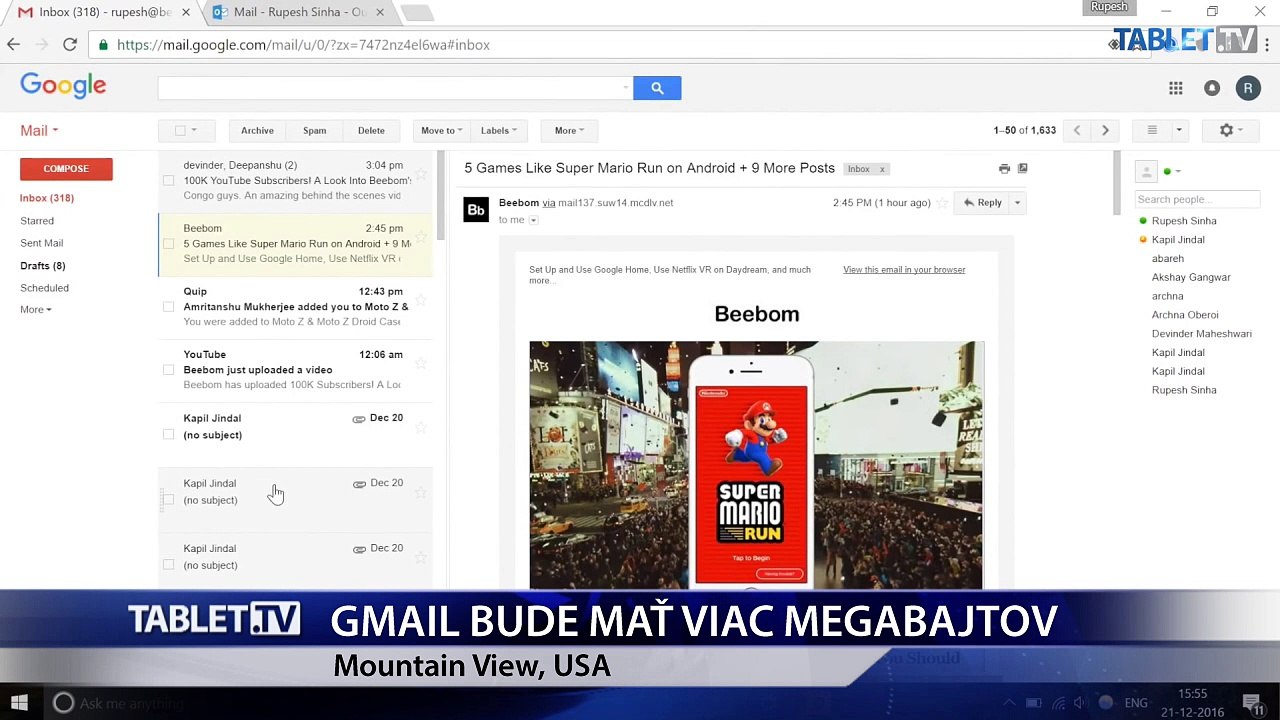The image size is (1280, 720).
Task: Open Google notifications bell
Action: click(1212, 88)
